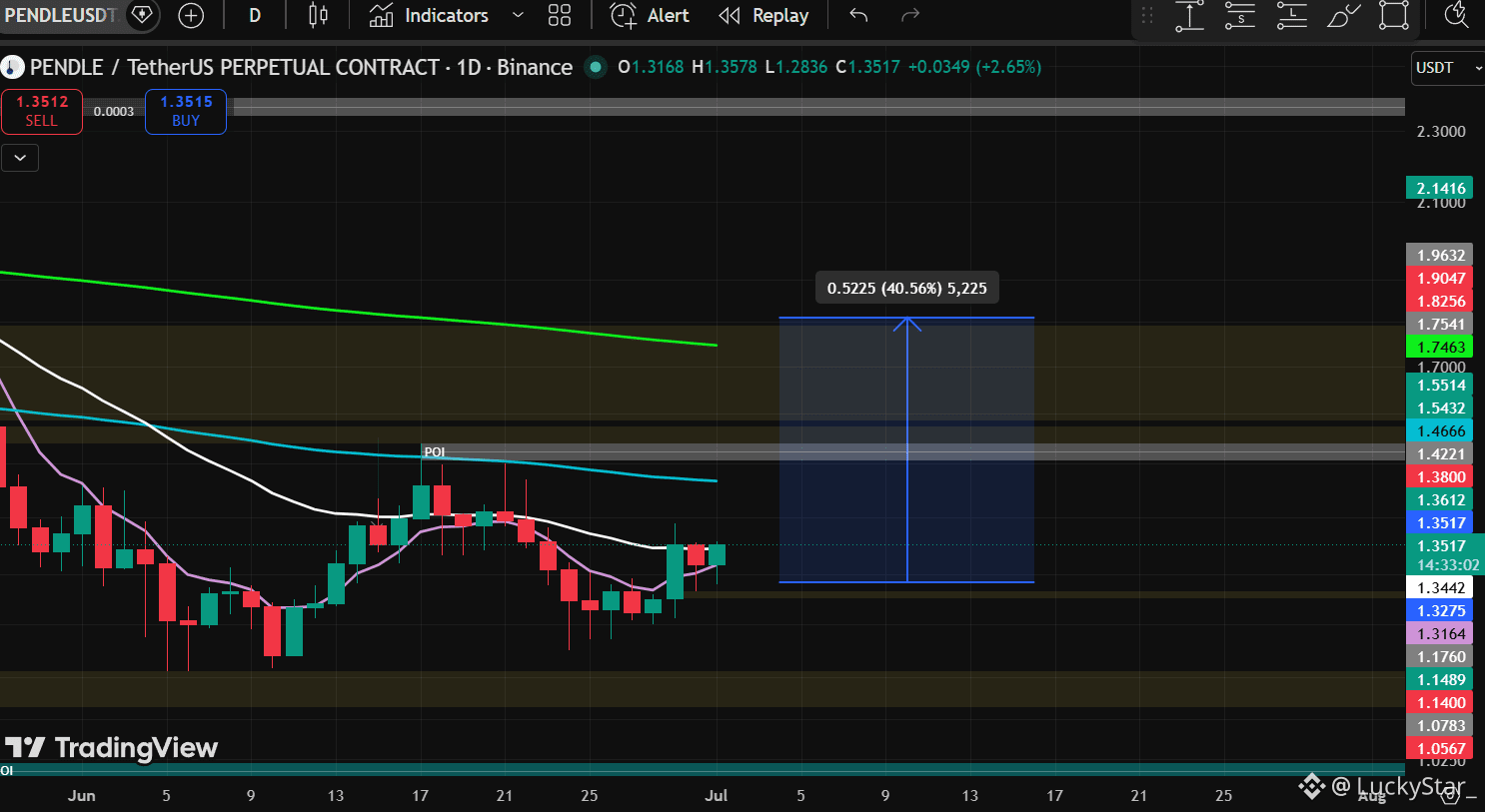The image size is (1485, 812).
Task: Click the 1.4221 gray price label
Action: pos(1439,453)
